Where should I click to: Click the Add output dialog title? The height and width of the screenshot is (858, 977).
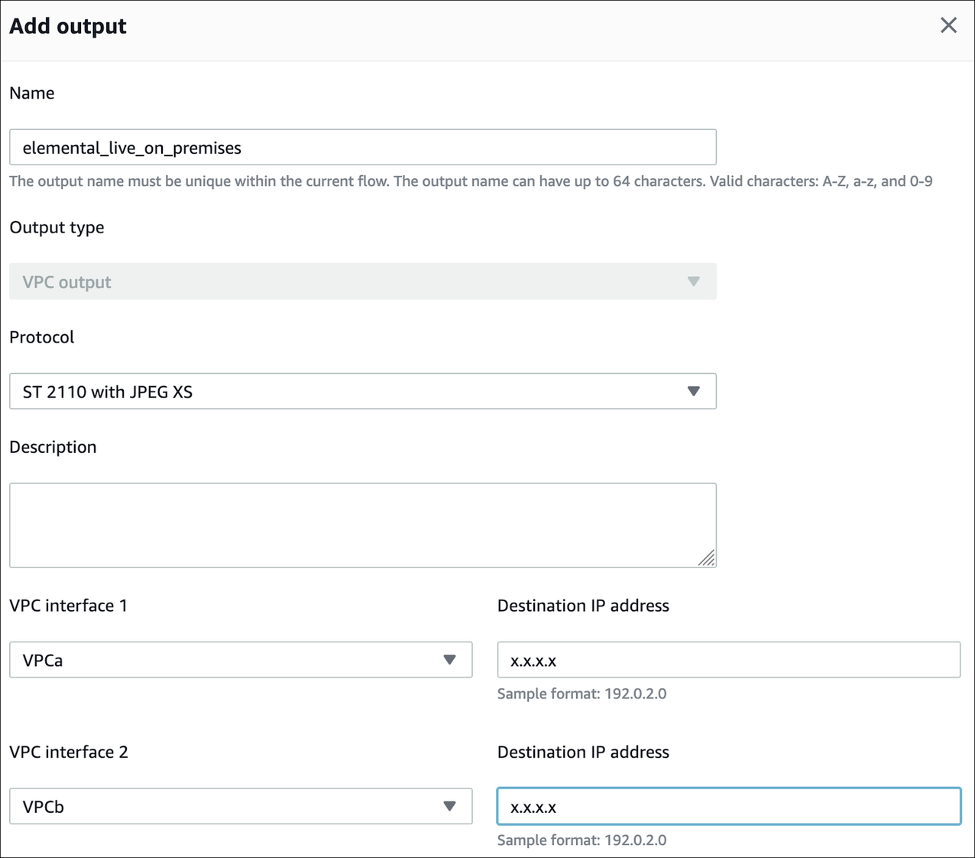(68, 26)
